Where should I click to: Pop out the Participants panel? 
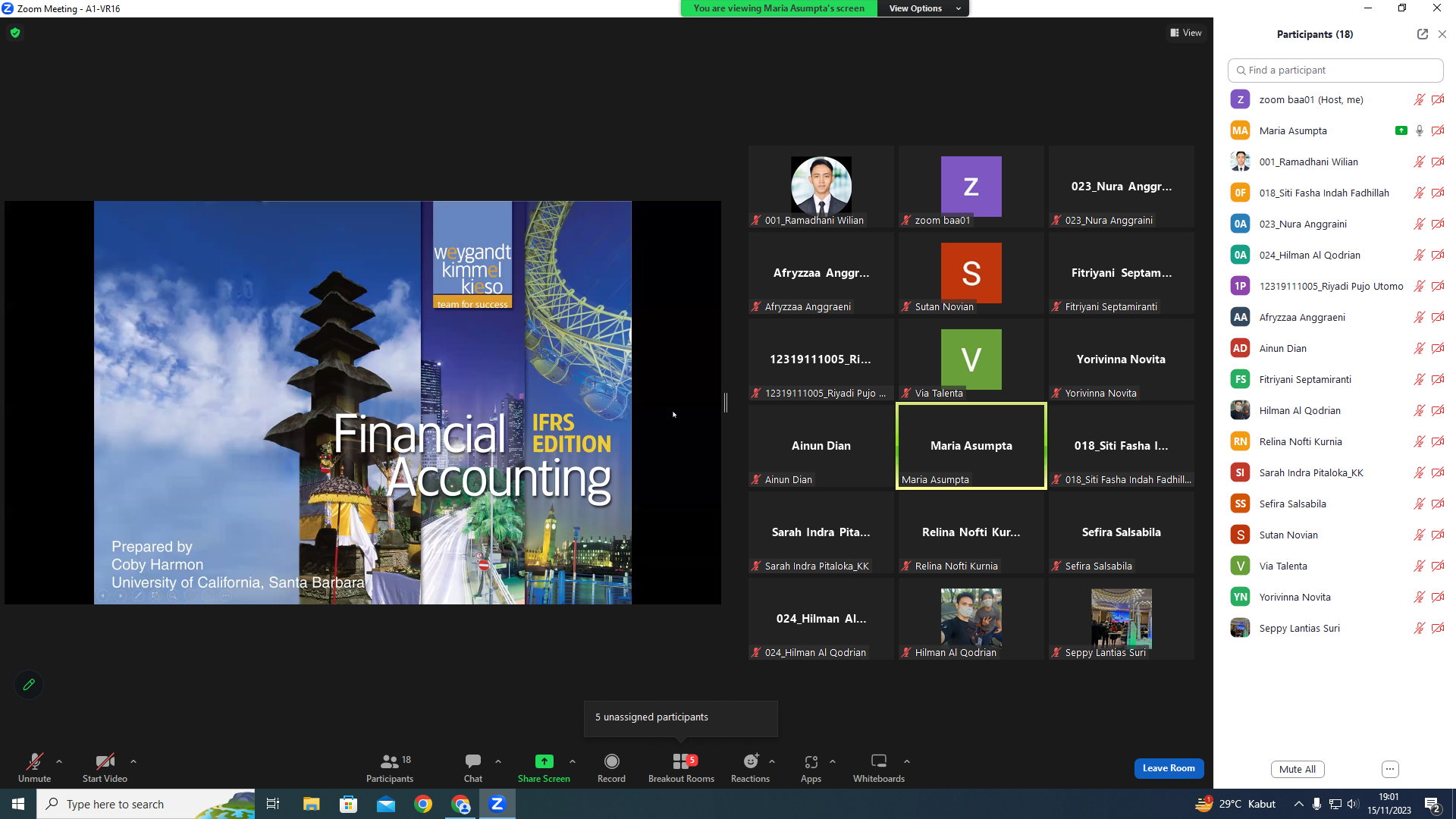[x=1423, y=34]
